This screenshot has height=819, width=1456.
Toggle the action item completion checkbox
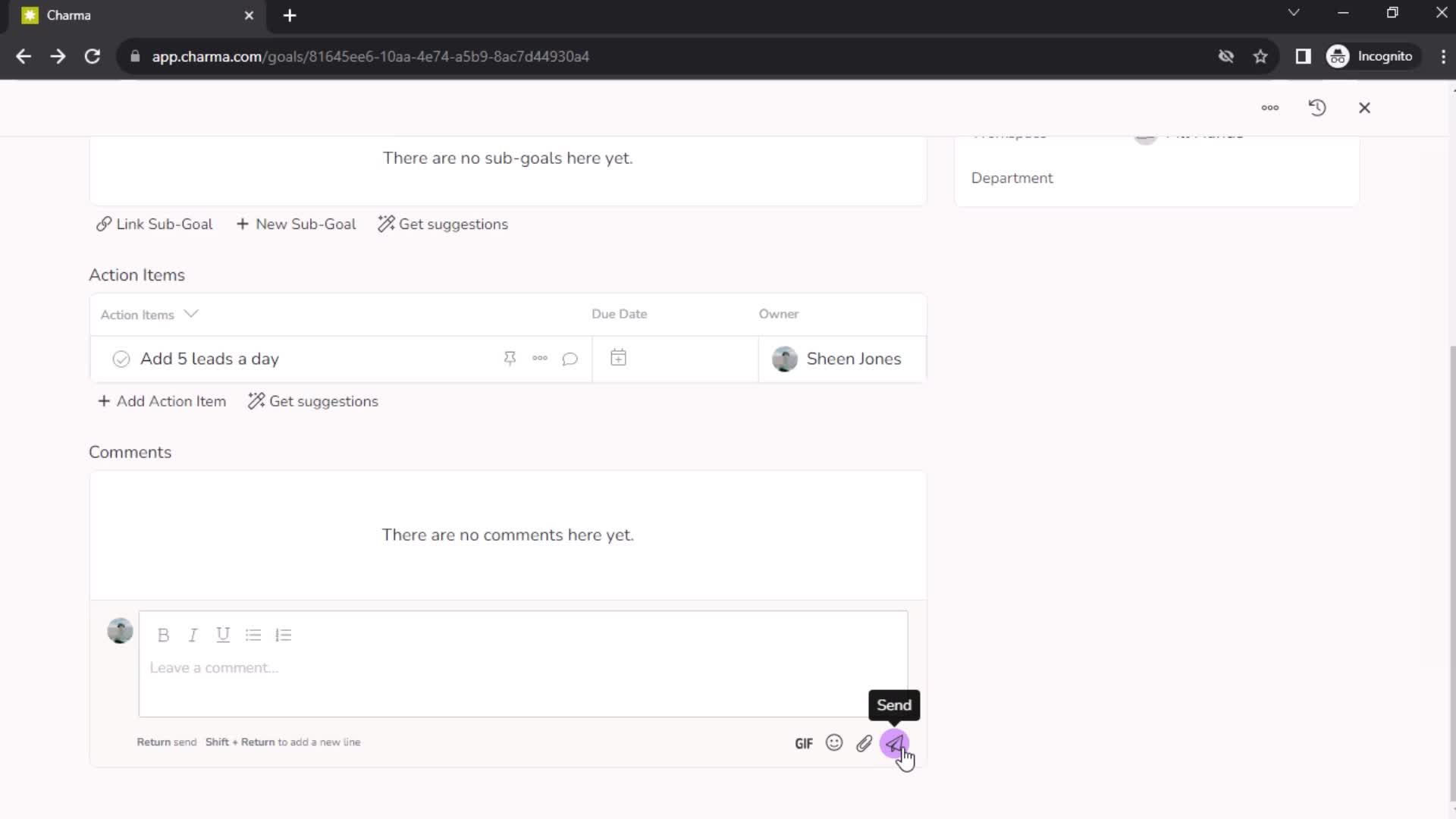click(121, 358)
